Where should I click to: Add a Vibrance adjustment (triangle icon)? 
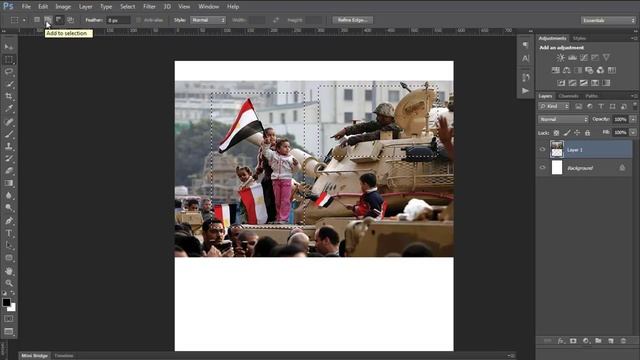[607, 58]
